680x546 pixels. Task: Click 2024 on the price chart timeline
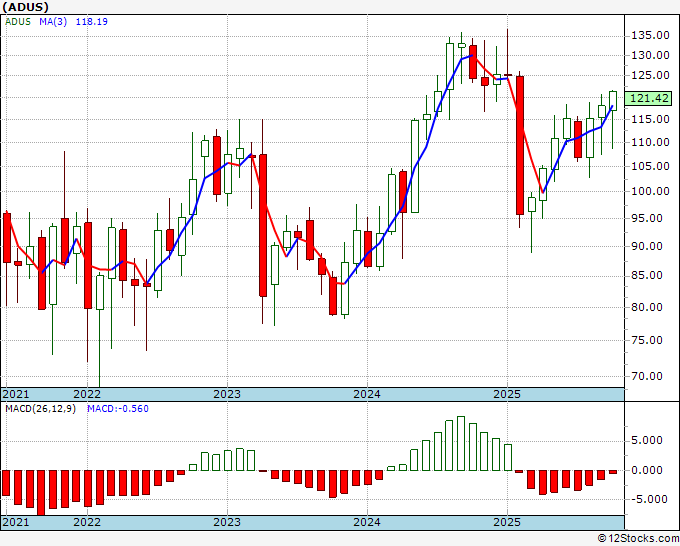click(x=367, y=394)
